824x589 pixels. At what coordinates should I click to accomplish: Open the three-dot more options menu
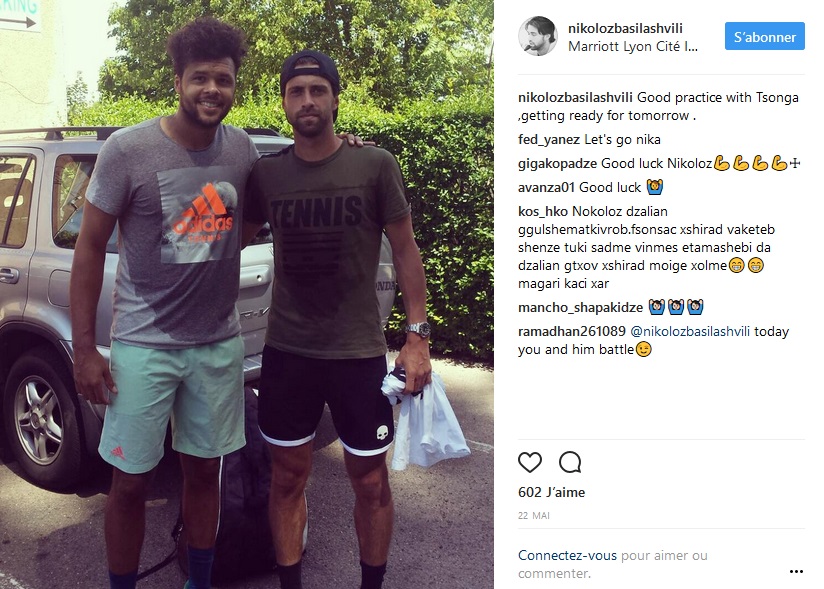[x=796, y=572]
